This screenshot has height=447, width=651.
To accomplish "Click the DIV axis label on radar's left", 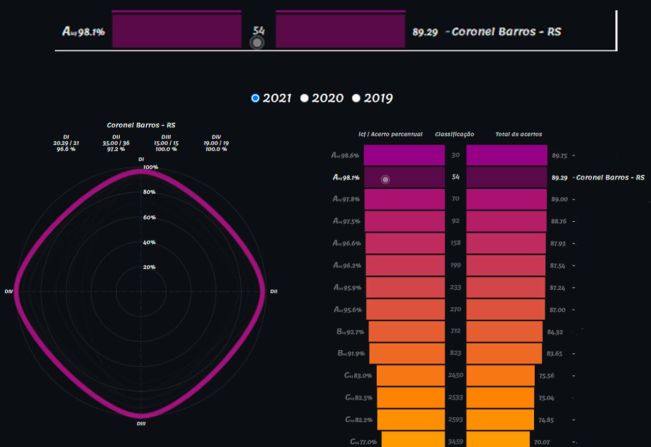I will (9, 291).
